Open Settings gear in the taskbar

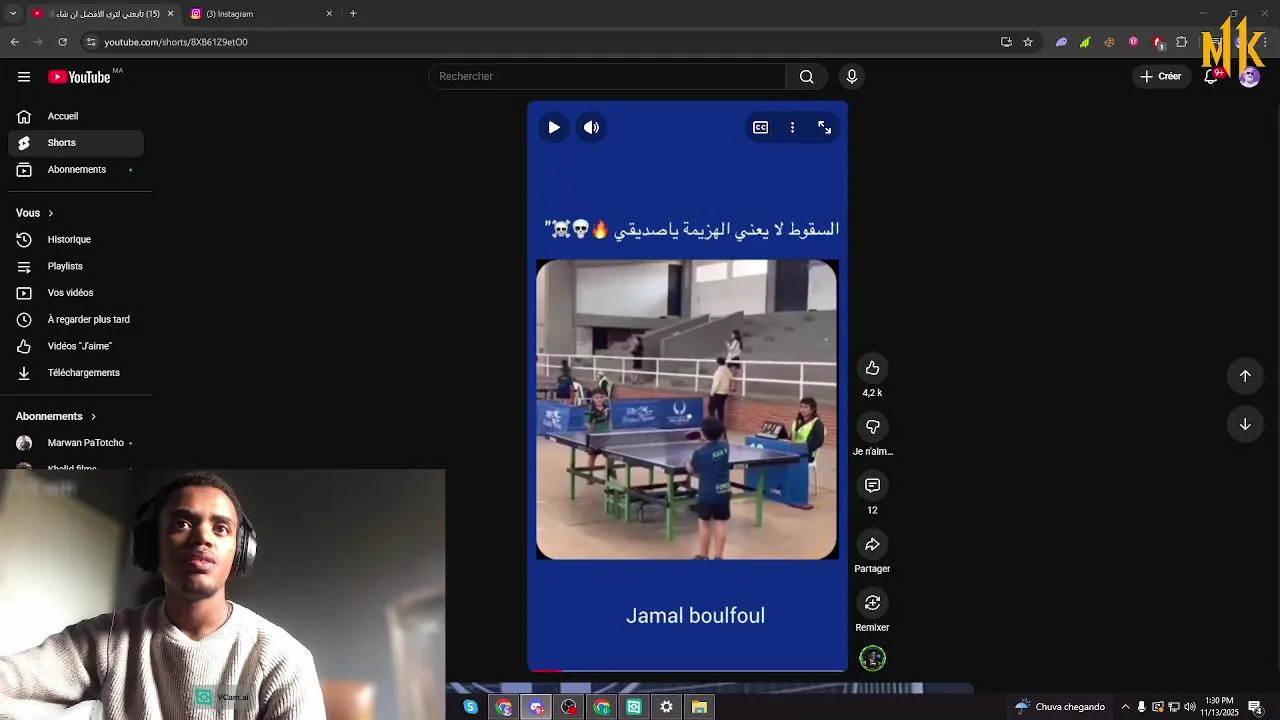tap(666, 707)
